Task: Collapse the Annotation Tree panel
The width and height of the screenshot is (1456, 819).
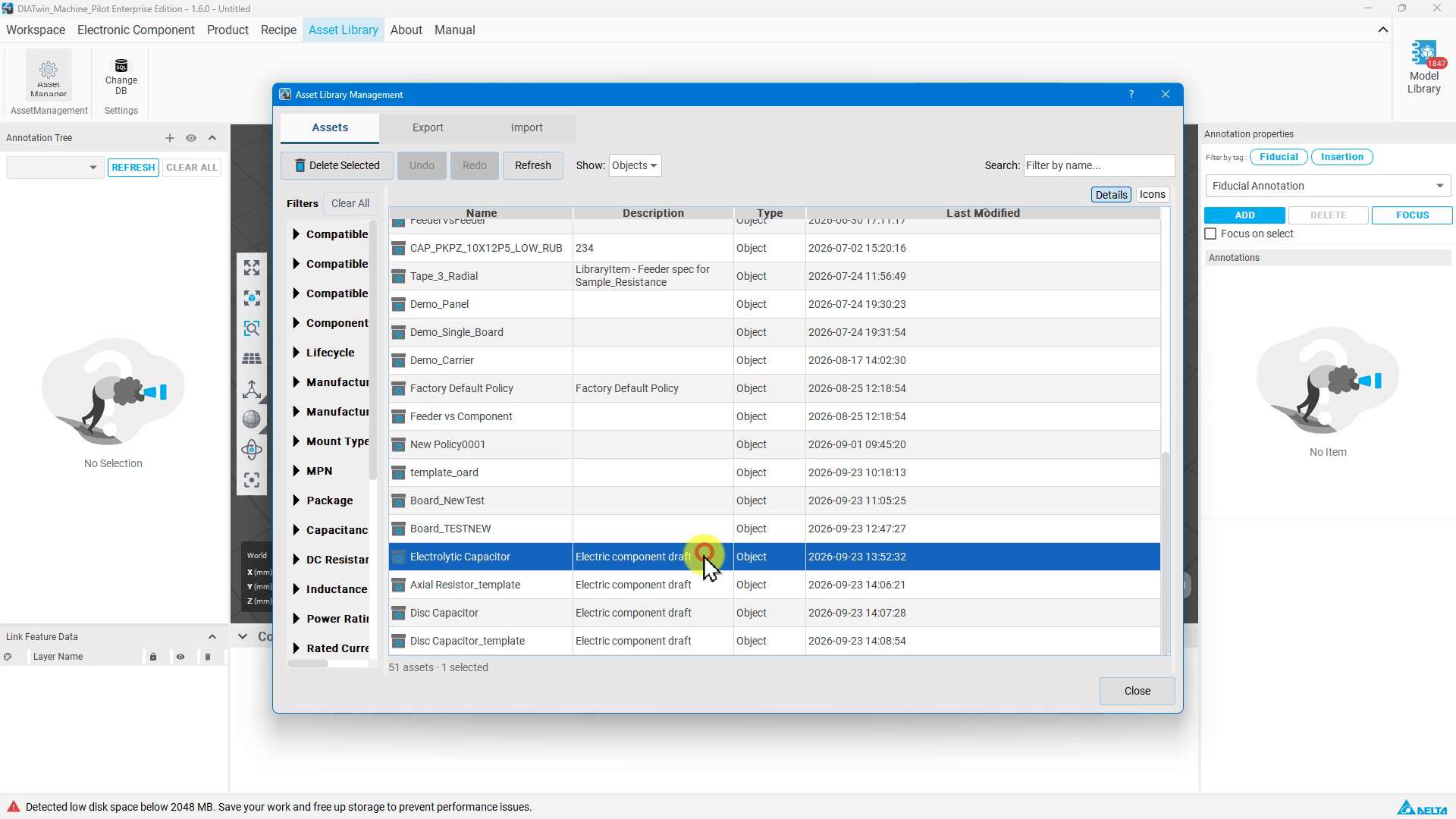Action: (x=212, y=138)
